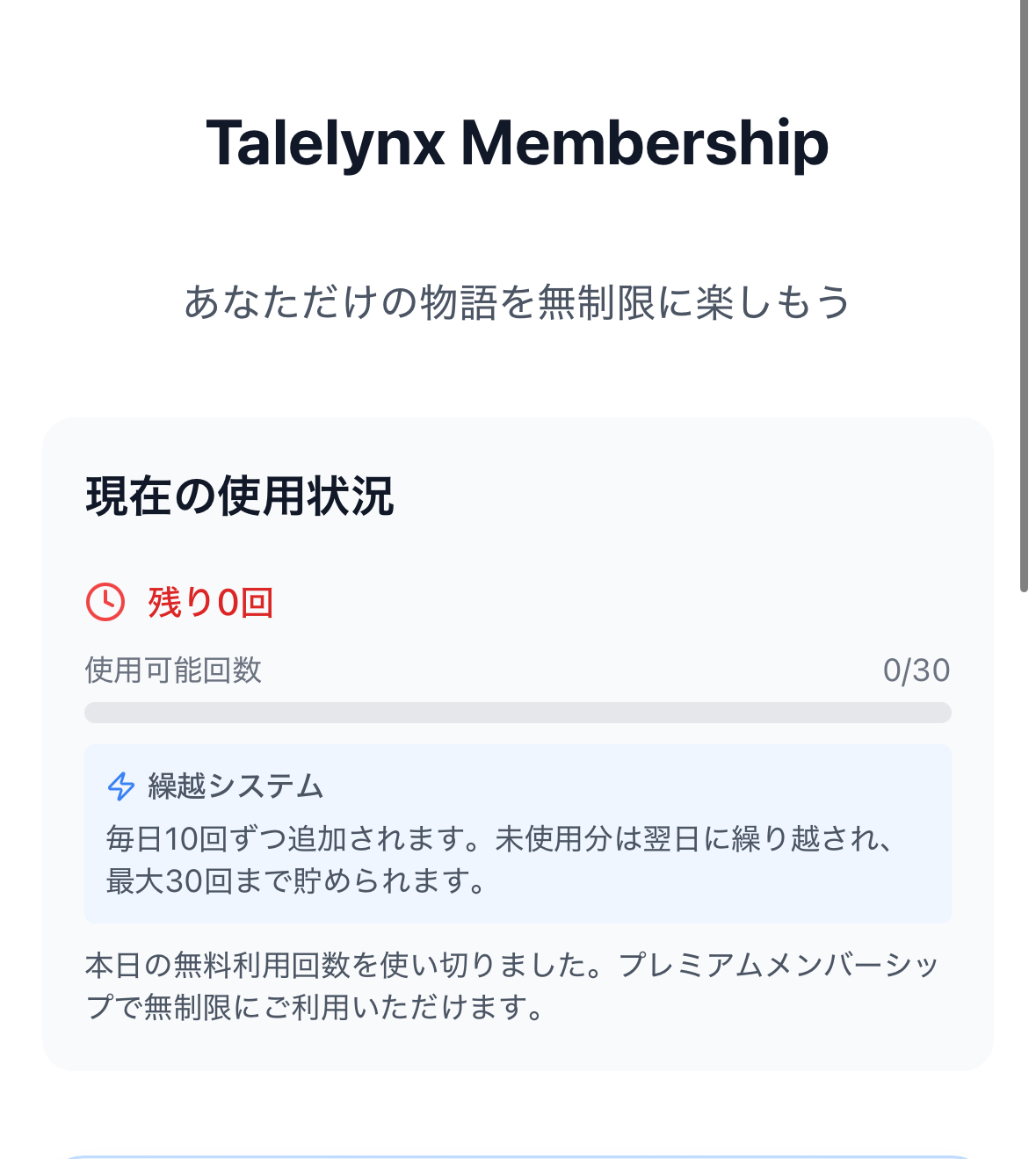The width and height of the screenshot is (1036, 1159).
Task: Click the プレミアムメンバーシッ text in notice
Action: pos(779,966)
